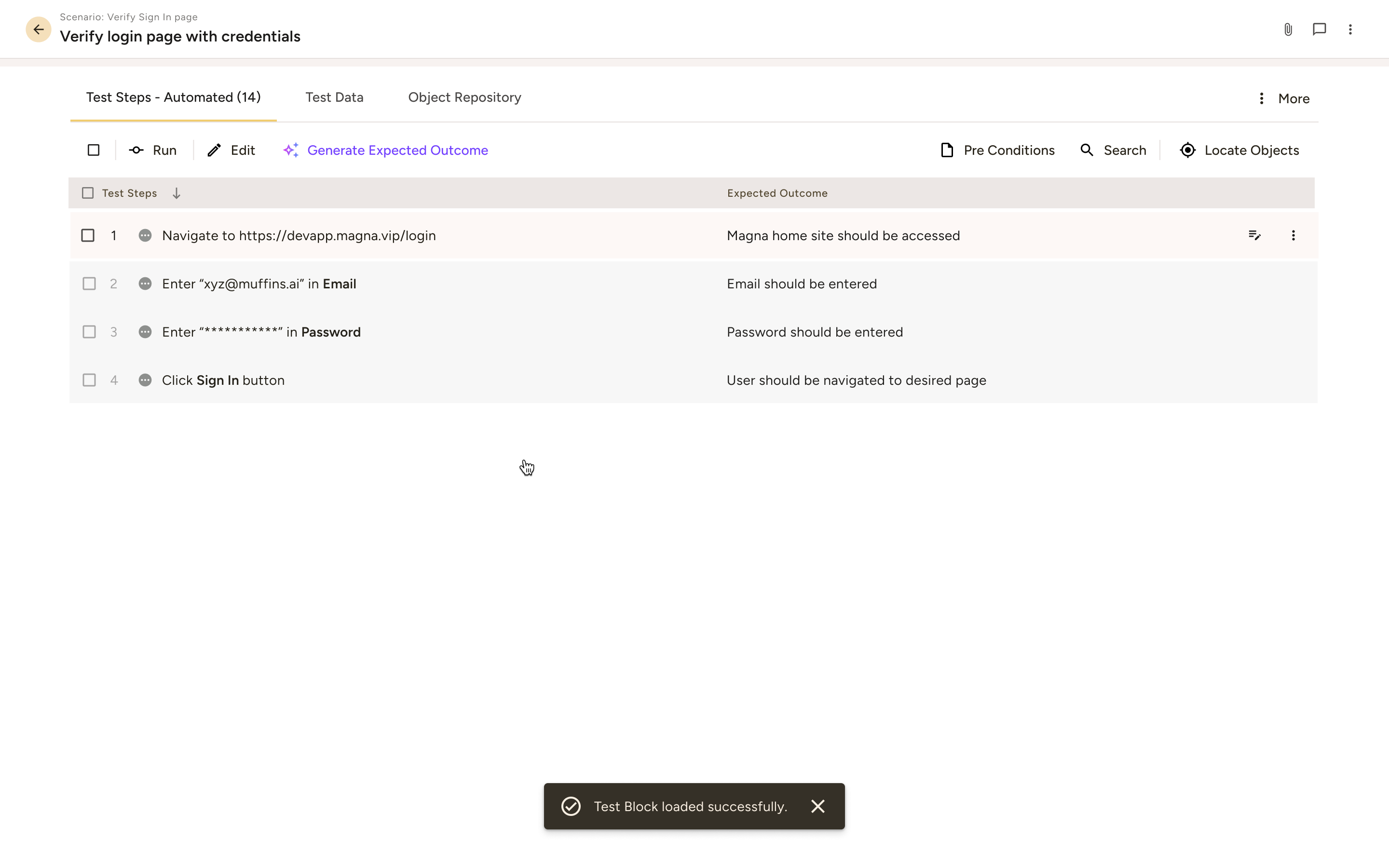Open the kebab menu on step 1 row
This screenshot has height=868, width=1389.
(x=1294, y=235)
